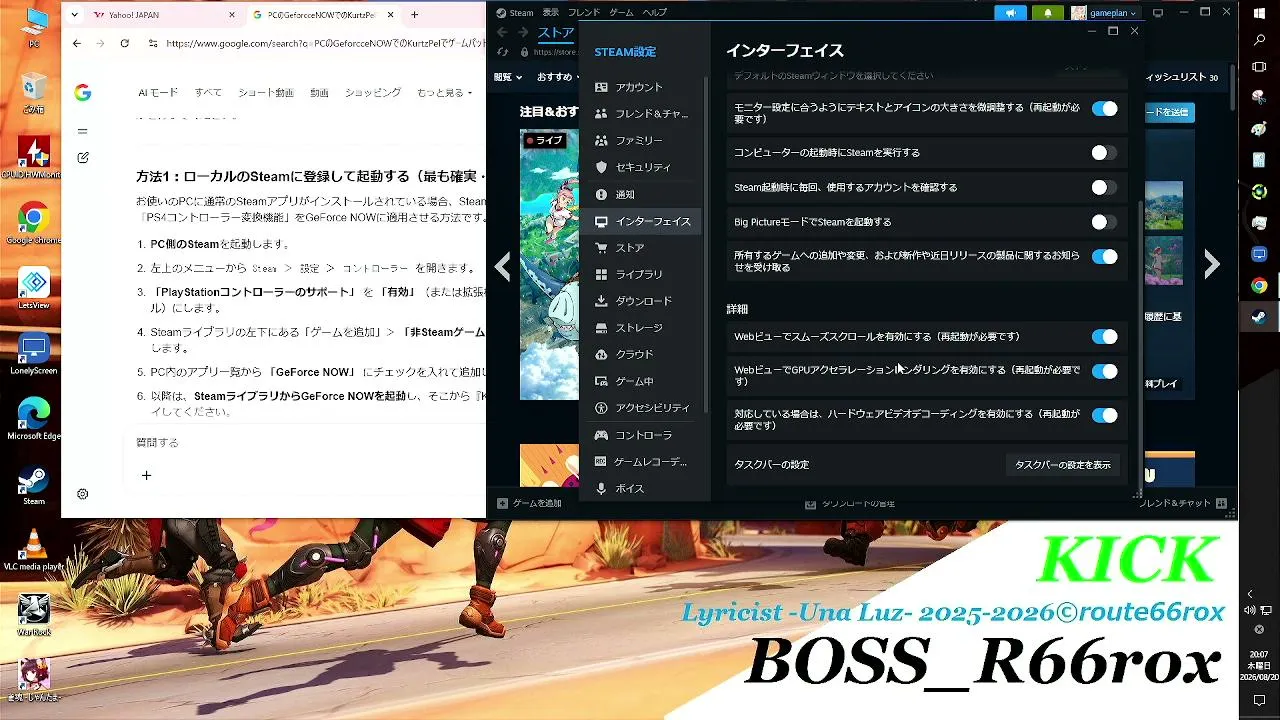Show previous featured item in Steam store carousel
The image size is (1280, 720).
(x=503, y=265)
